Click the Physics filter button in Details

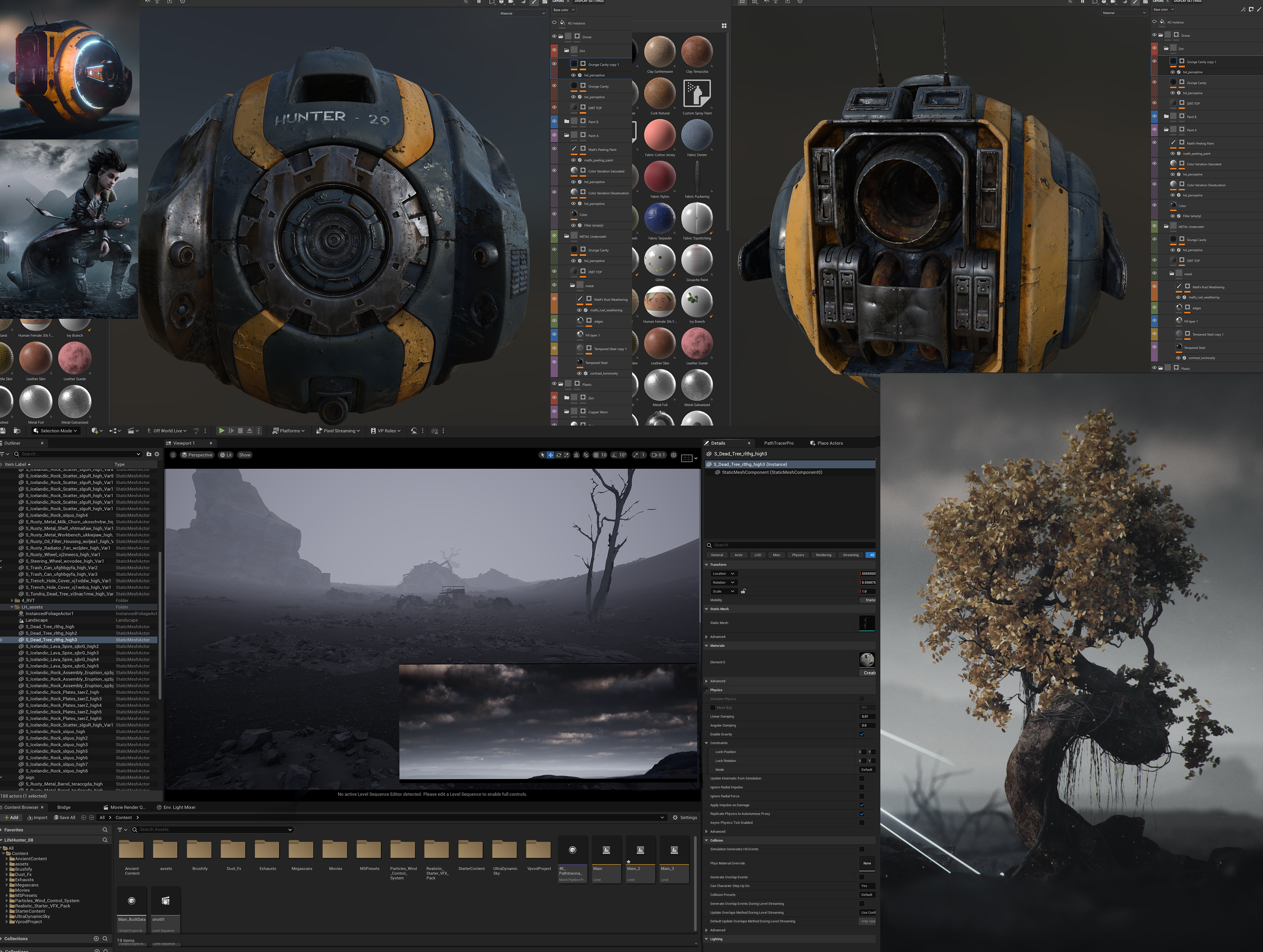coord(798,555)
